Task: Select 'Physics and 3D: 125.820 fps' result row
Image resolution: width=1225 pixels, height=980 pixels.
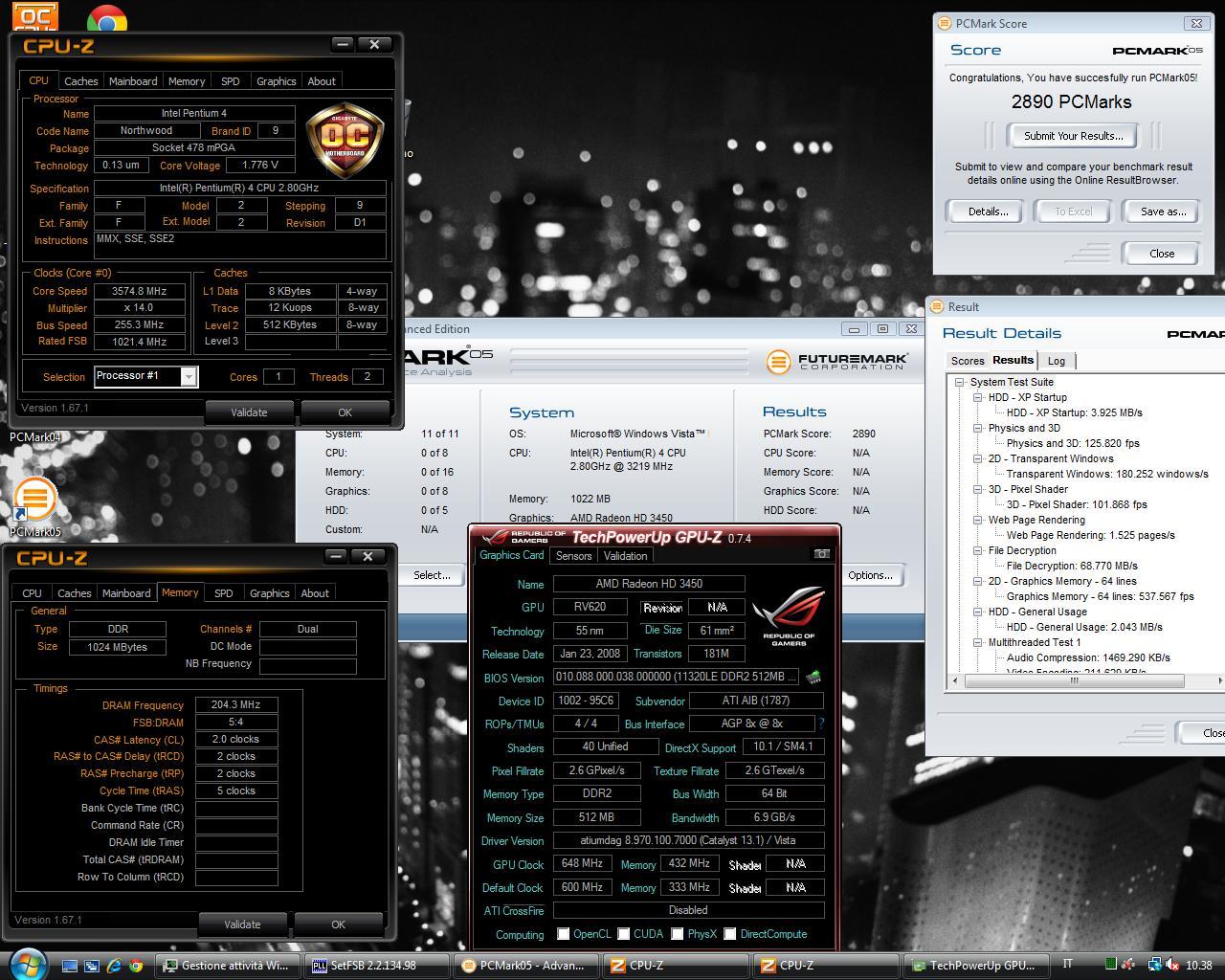Action: 1073,443
